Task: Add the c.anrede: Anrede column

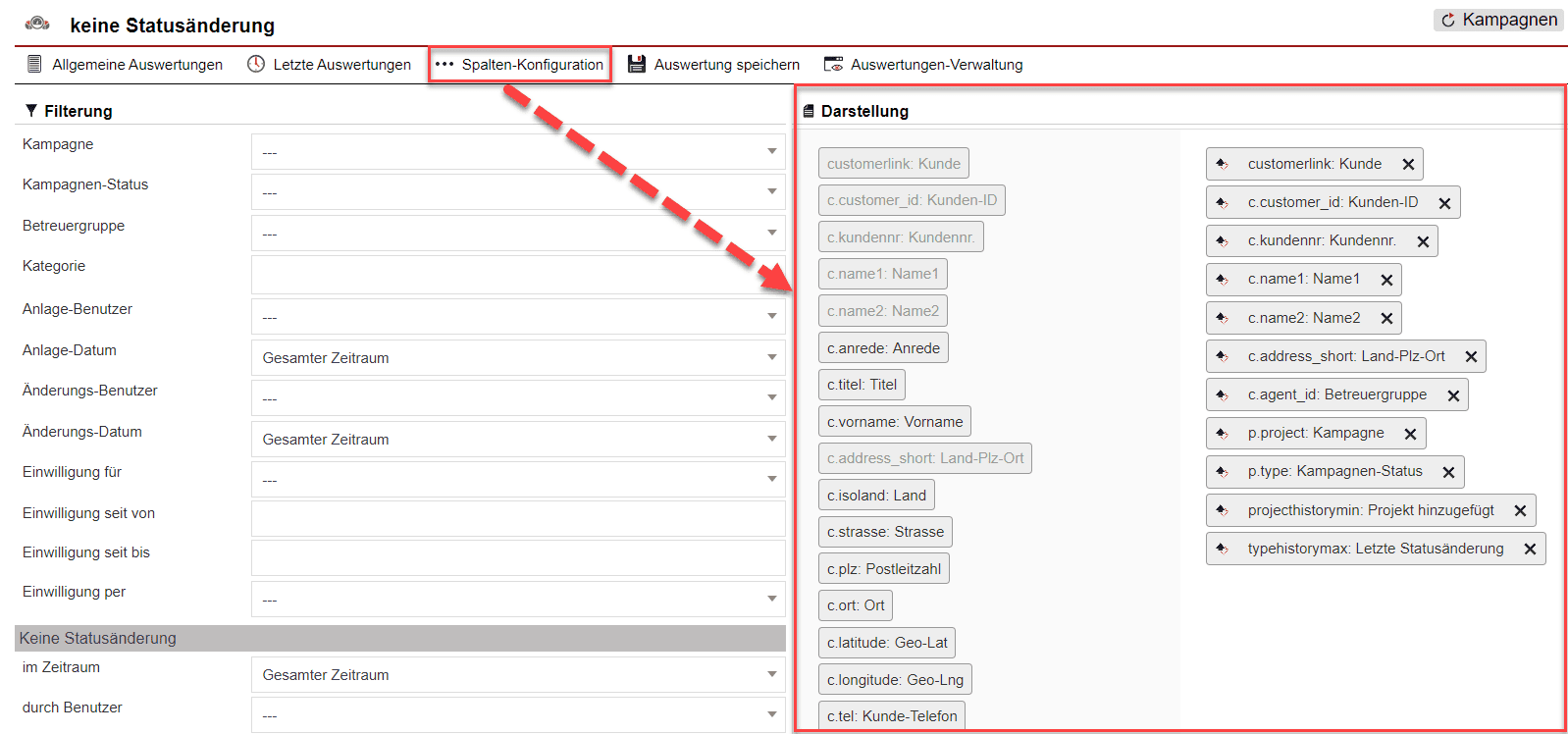Action: 883,348
